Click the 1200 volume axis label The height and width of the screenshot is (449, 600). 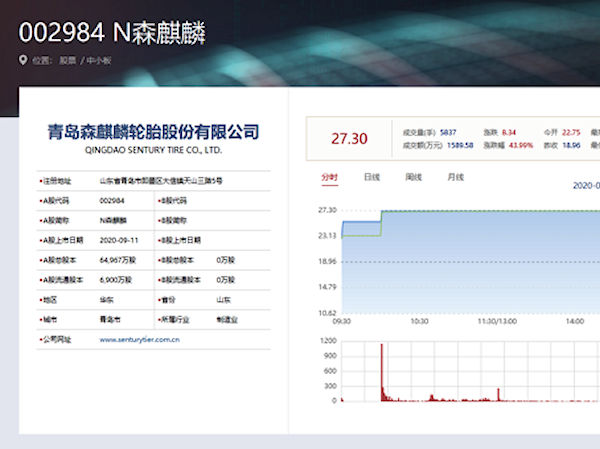tap(330, 340)
